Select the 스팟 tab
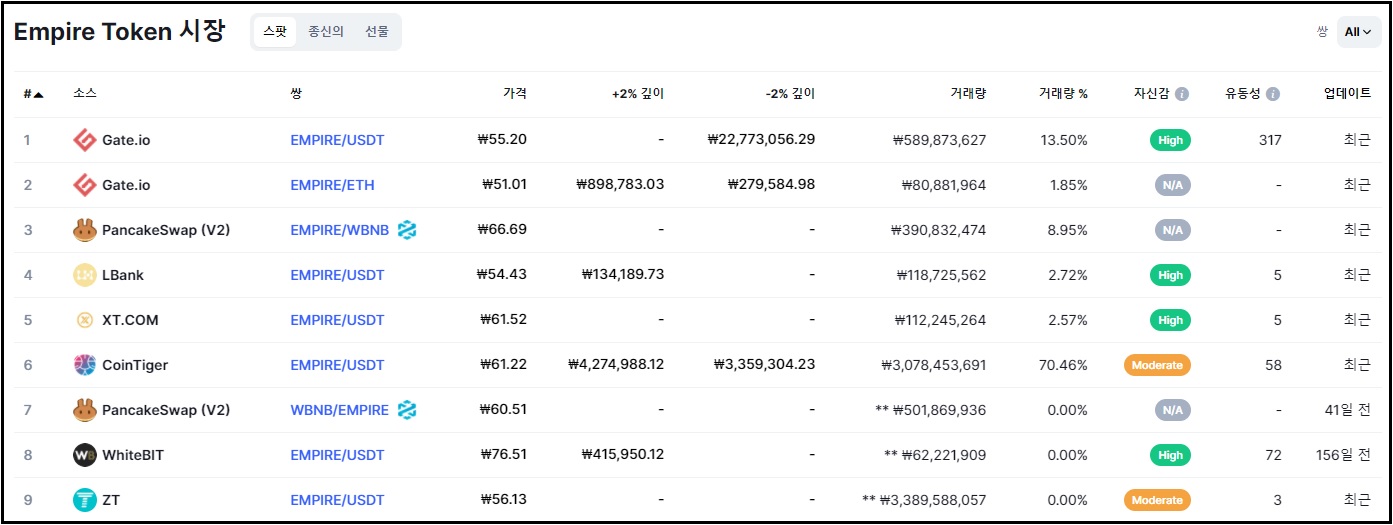The width and height of the screenshot is (1393, 525). click(x=274, y=32)
